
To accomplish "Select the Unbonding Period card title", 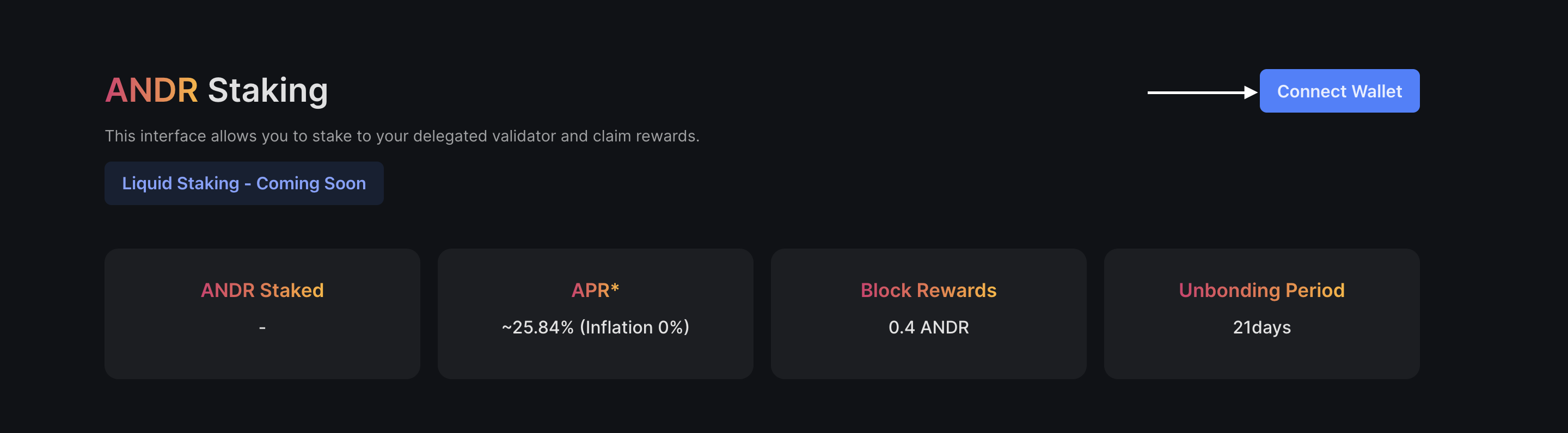I will (1261, 290).
